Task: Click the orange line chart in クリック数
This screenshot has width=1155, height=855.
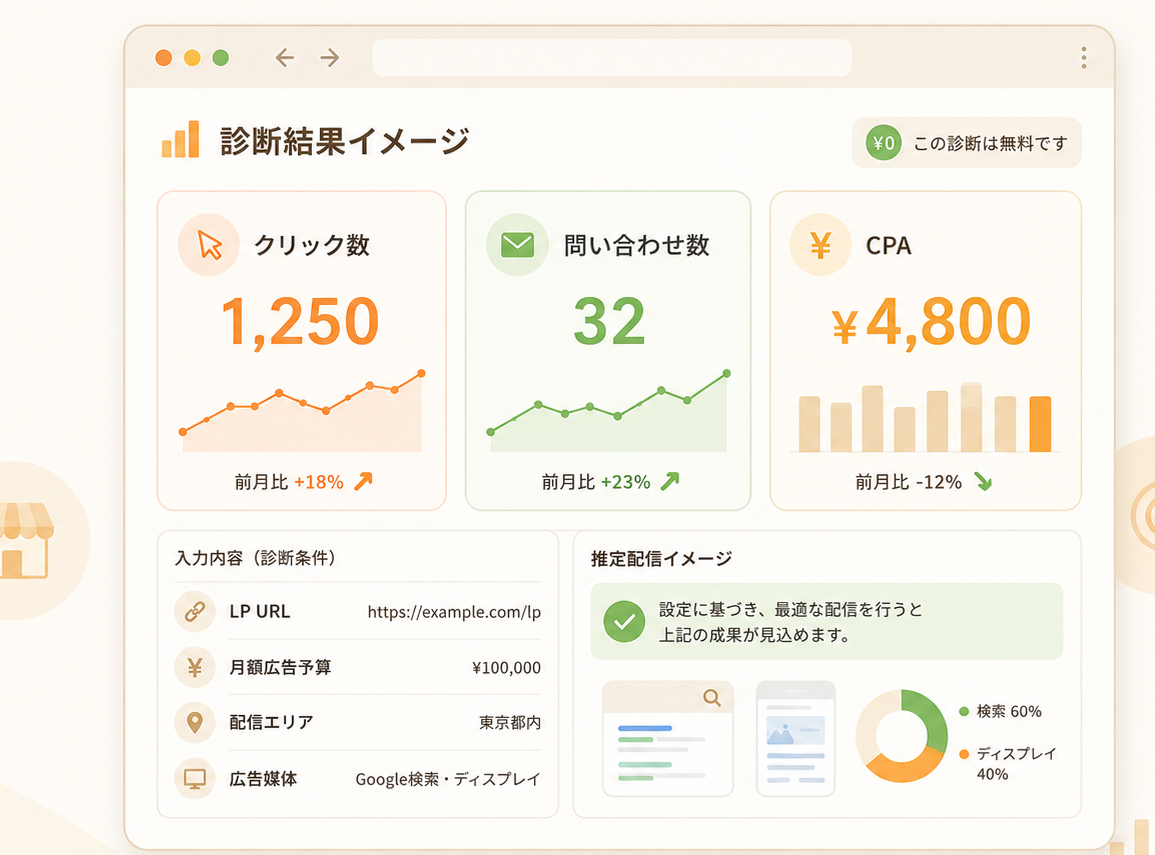Action: point(302,411)
